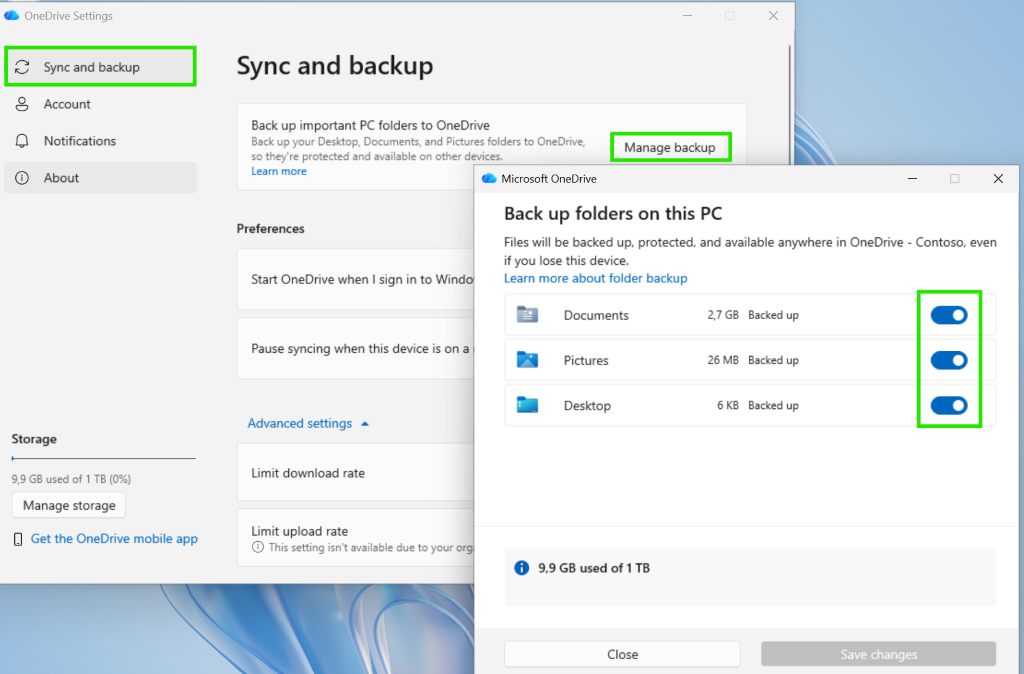This screenshot has height=674, width=1024.
Task: Open Learn more link in settings window
Action: [279, 171]
